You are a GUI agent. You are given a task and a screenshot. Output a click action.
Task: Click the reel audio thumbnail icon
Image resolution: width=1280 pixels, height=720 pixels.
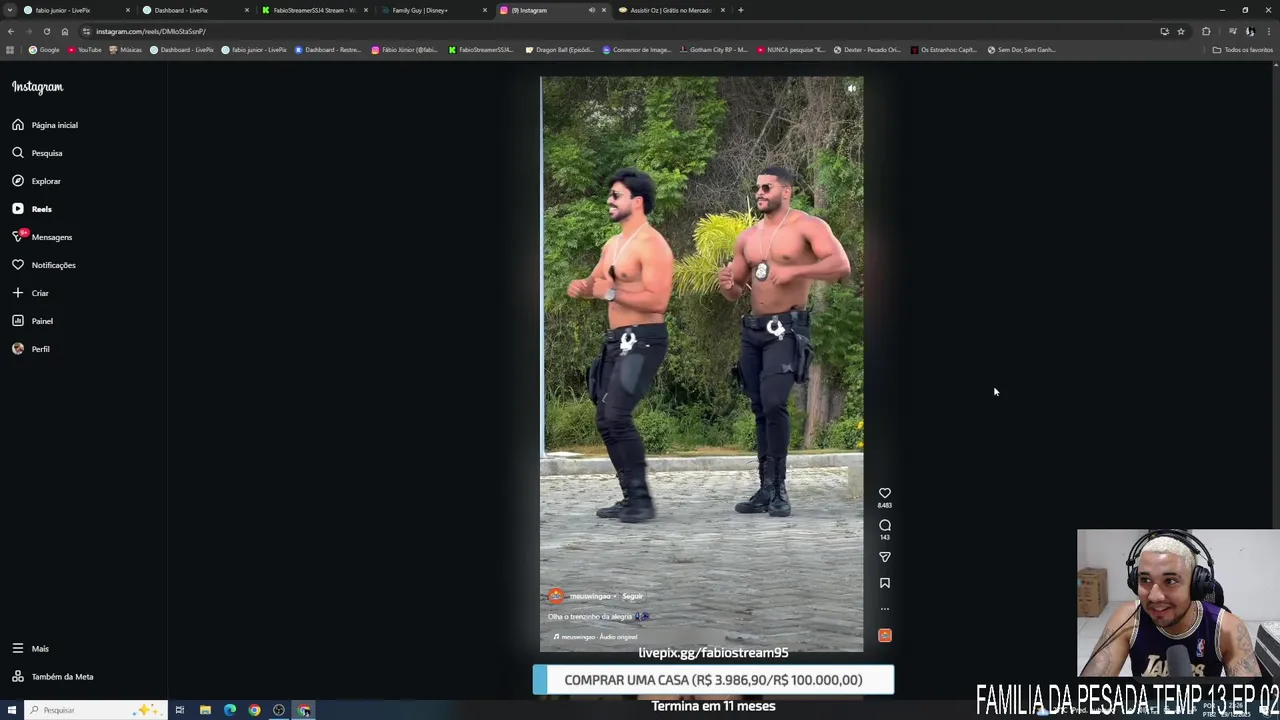tap(885, 635)
